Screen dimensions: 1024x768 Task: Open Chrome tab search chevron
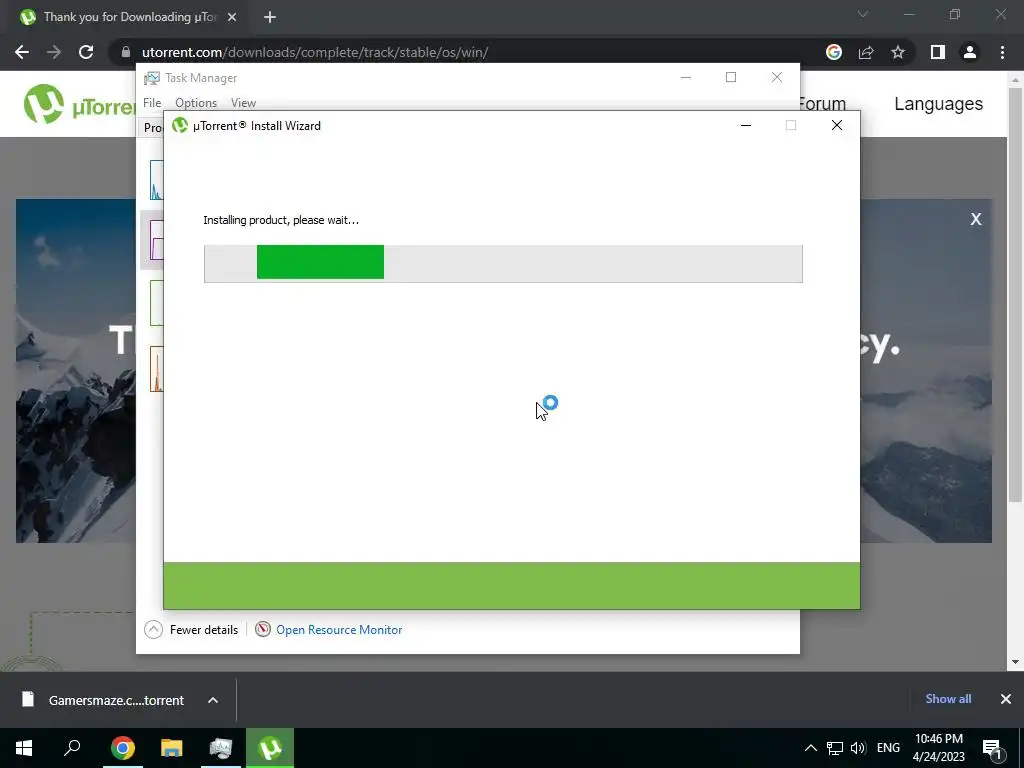click(863, 14)
